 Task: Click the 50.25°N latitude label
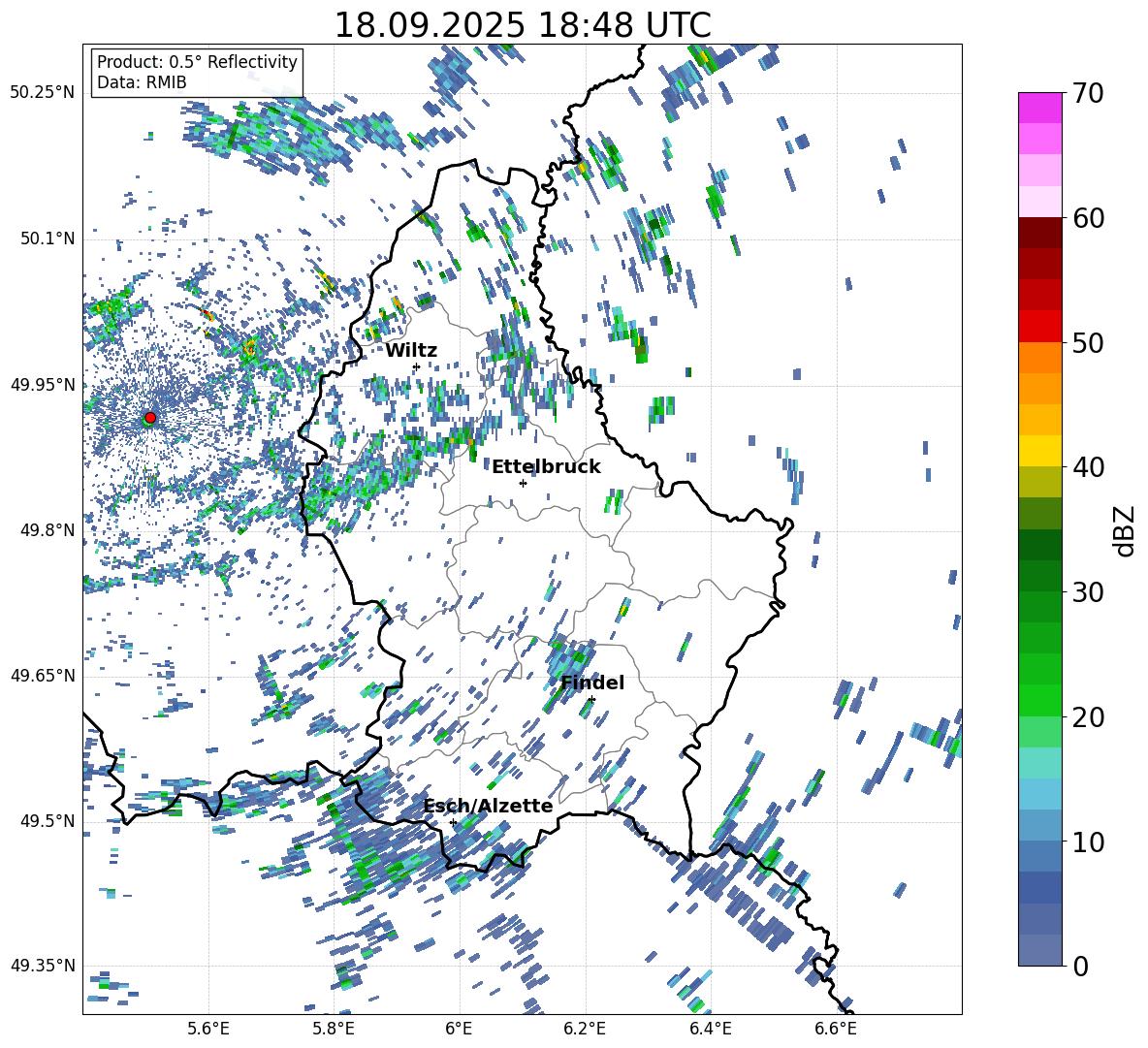43,93
